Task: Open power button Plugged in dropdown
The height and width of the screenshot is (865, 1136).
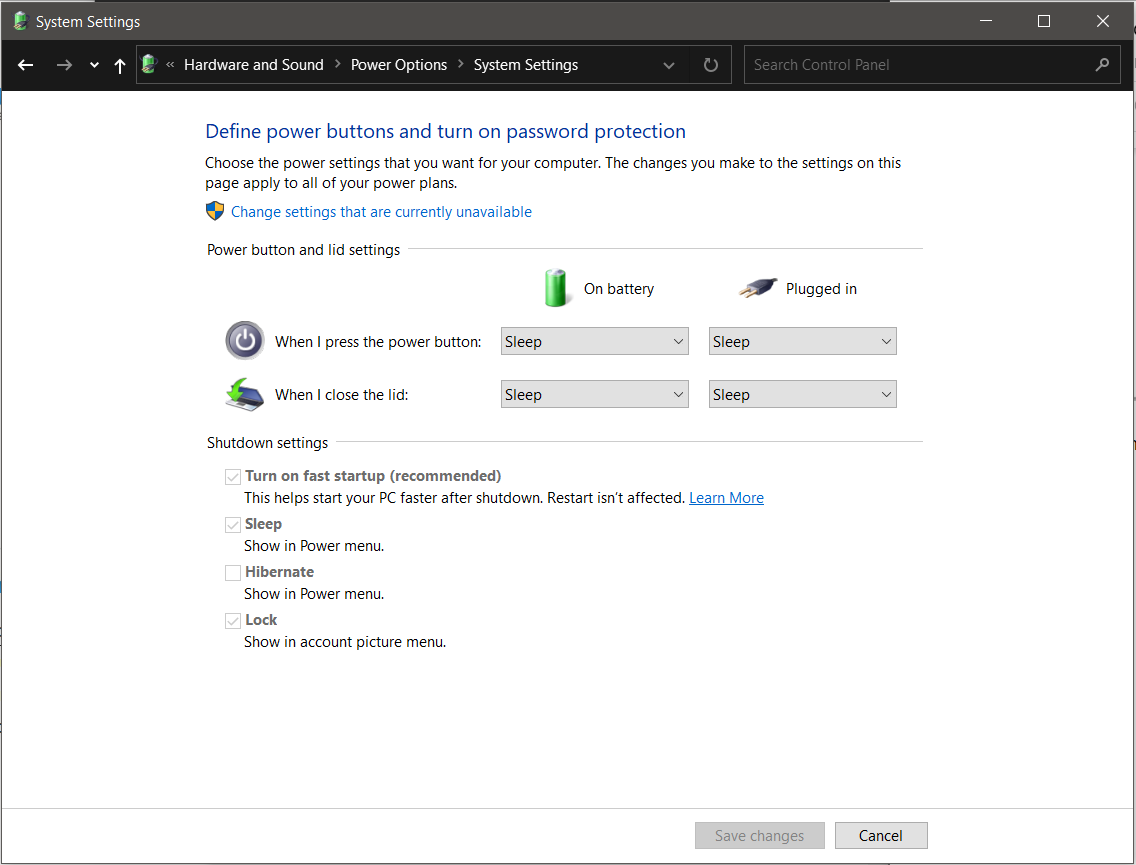Action: 803,341
